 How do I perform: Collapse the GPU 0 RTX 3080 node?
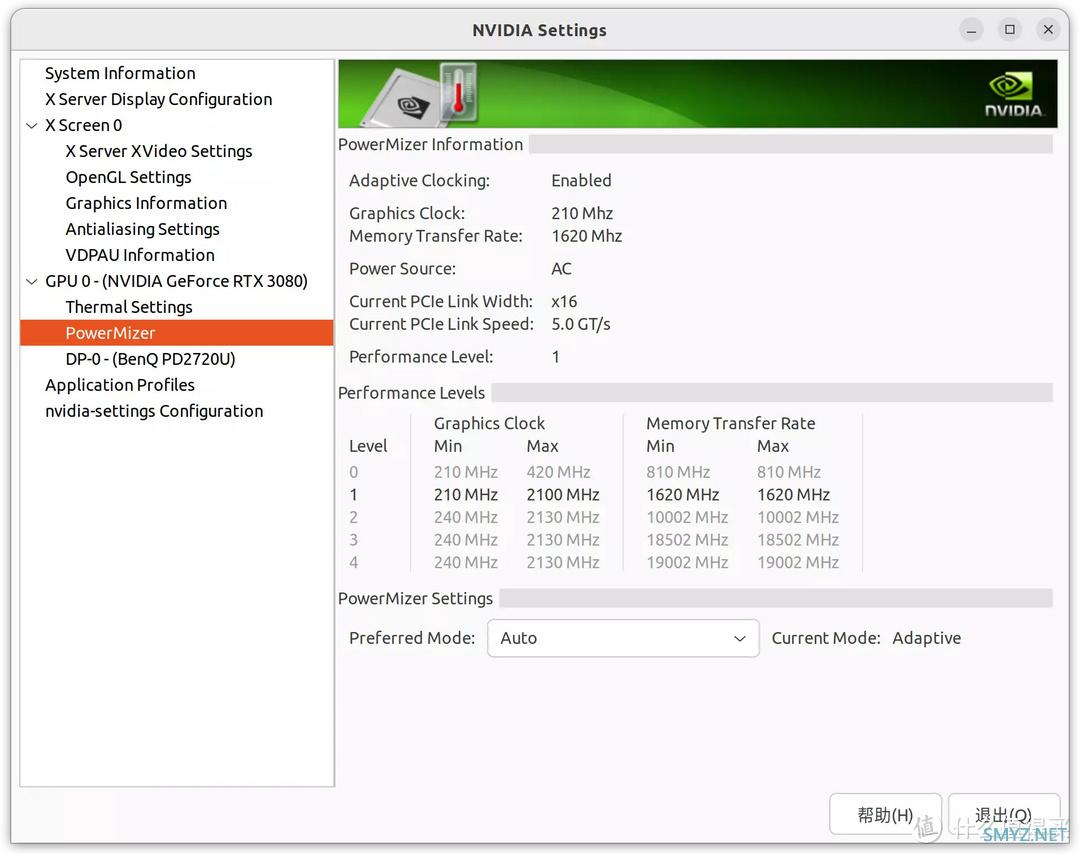click(32, 281)
